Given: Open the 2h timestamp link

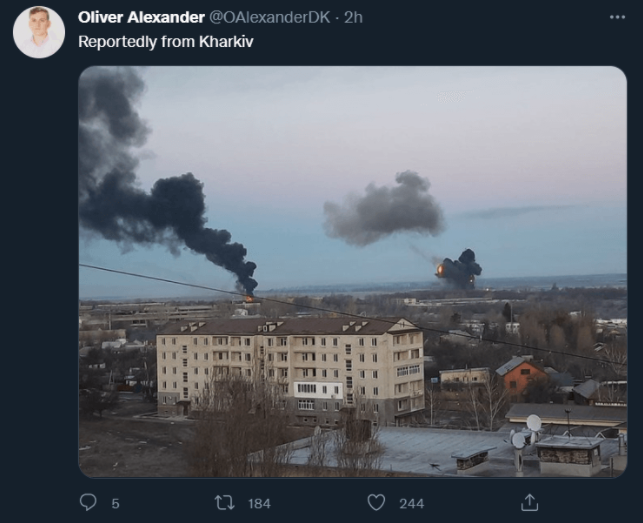Looking at the screenshot, I should [x=353, y=17].
